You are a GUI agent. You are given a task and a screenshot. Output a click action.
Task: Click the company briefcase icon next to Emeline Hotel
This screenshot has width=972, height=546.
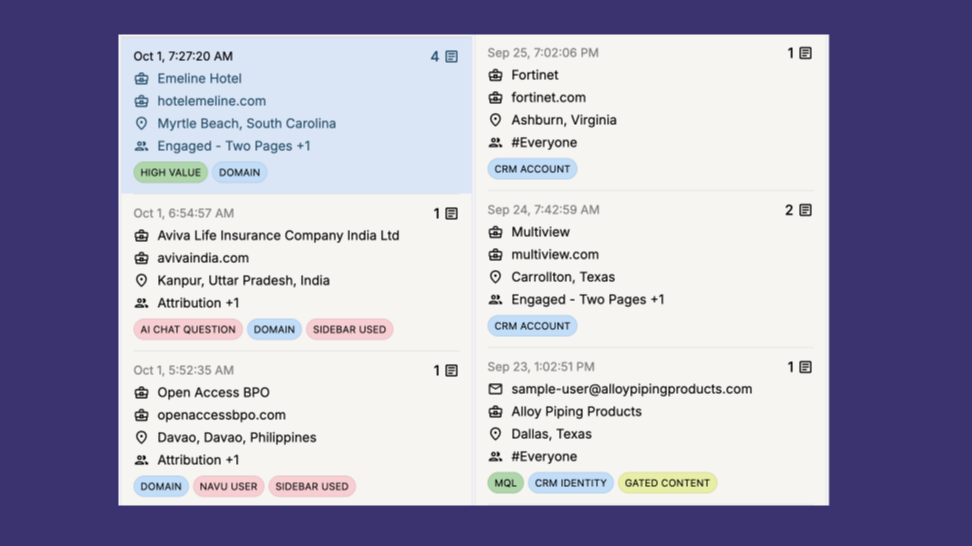tap(141, 79)
